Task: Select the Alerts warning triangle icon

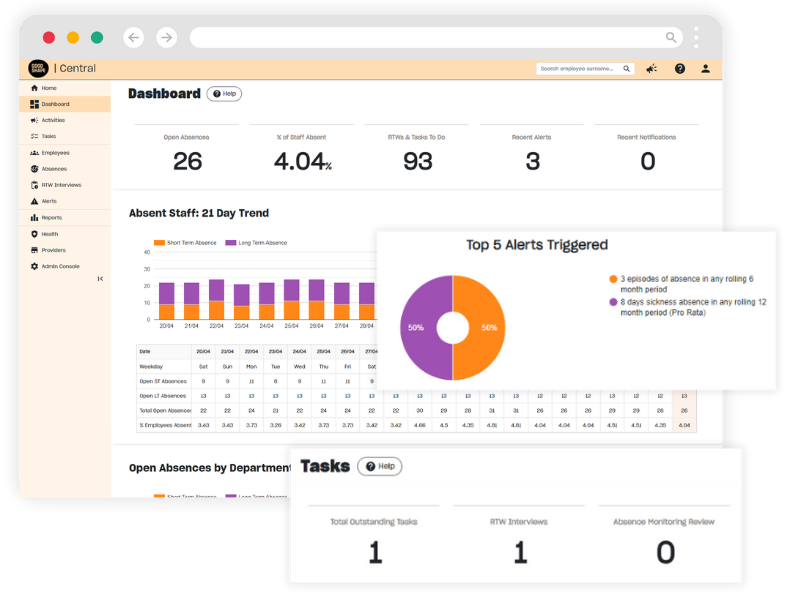Action: point(34,200)
